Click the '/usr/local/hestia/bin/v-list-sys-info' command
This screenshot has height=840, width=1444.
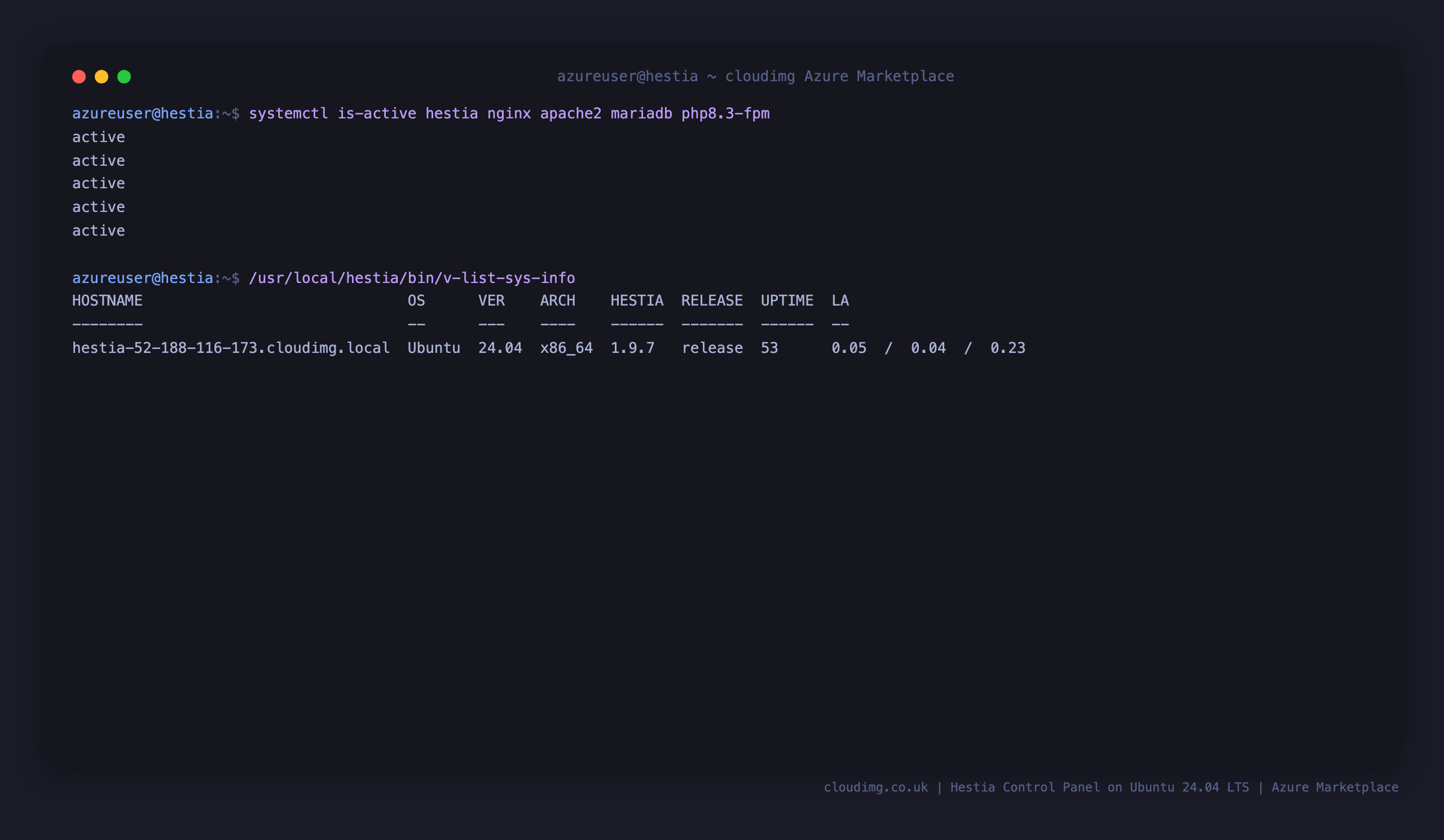tap(412, 278)
